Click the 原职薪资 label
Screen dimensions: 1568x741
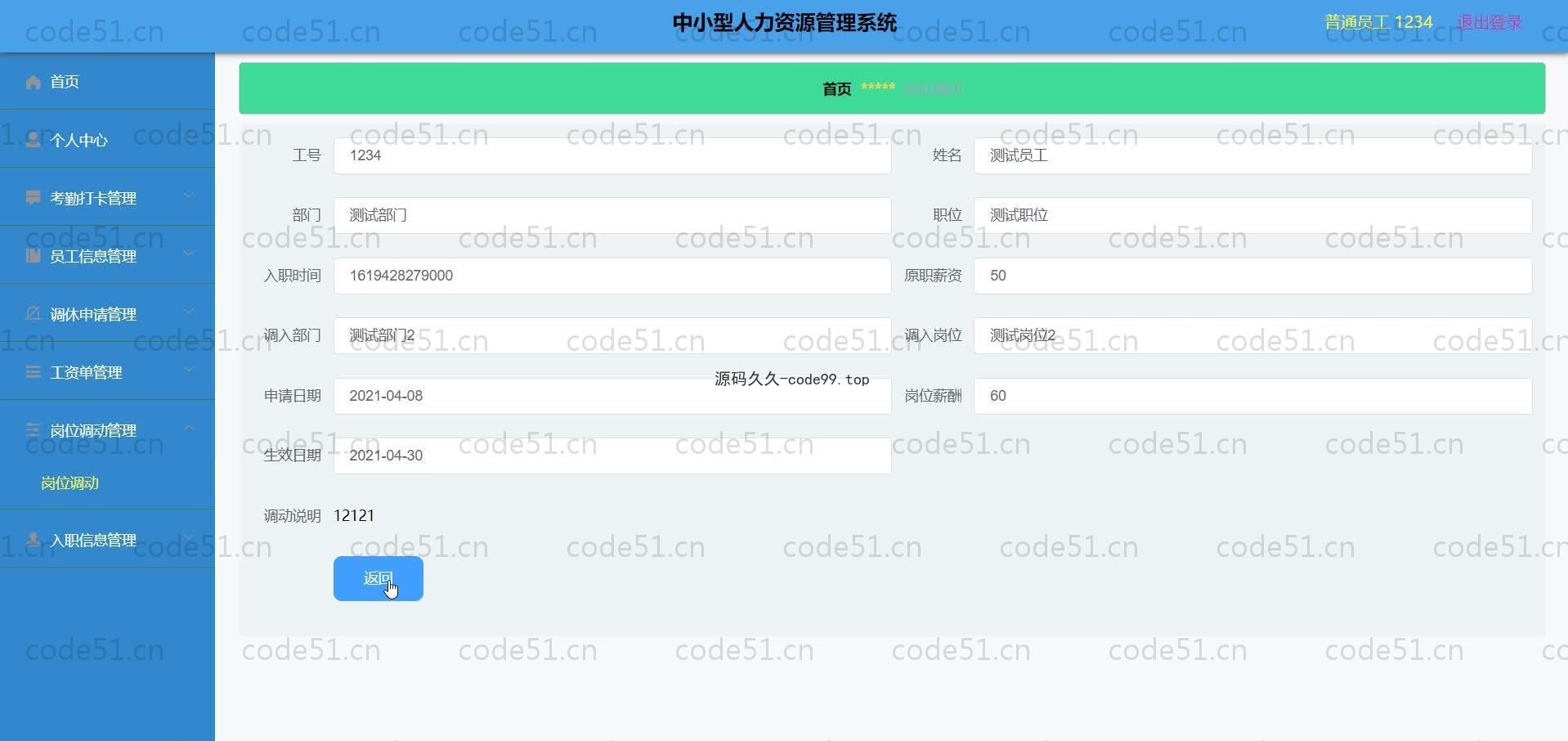coord(933,276)
